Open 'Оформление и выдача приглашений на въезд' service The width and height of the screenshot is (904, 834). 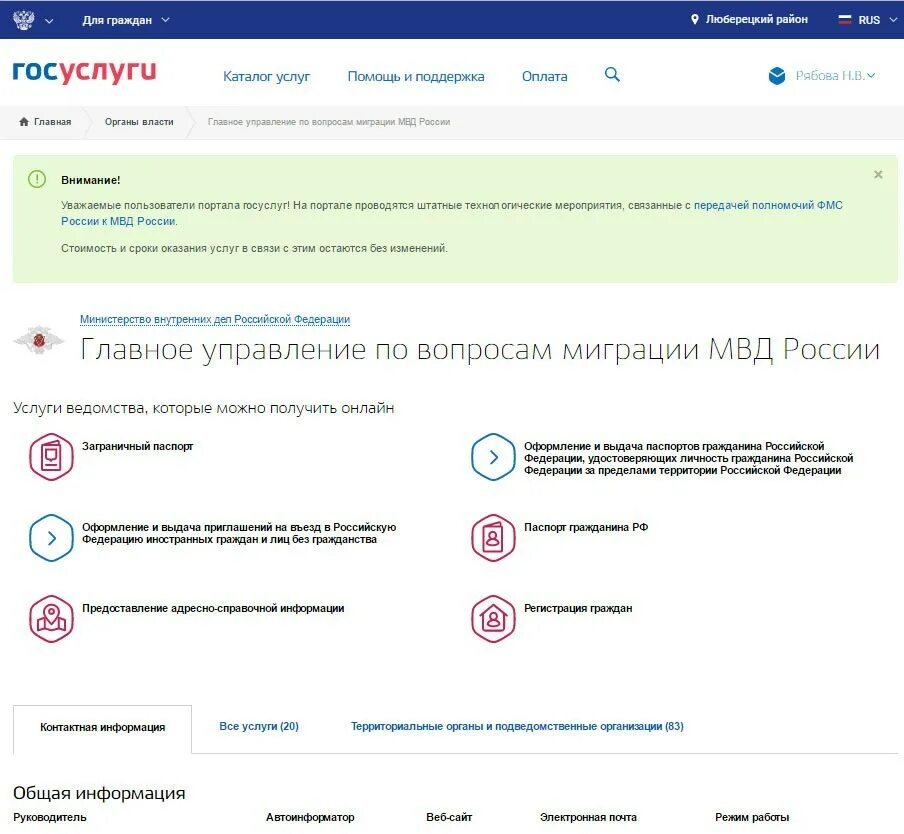[239, 533]
